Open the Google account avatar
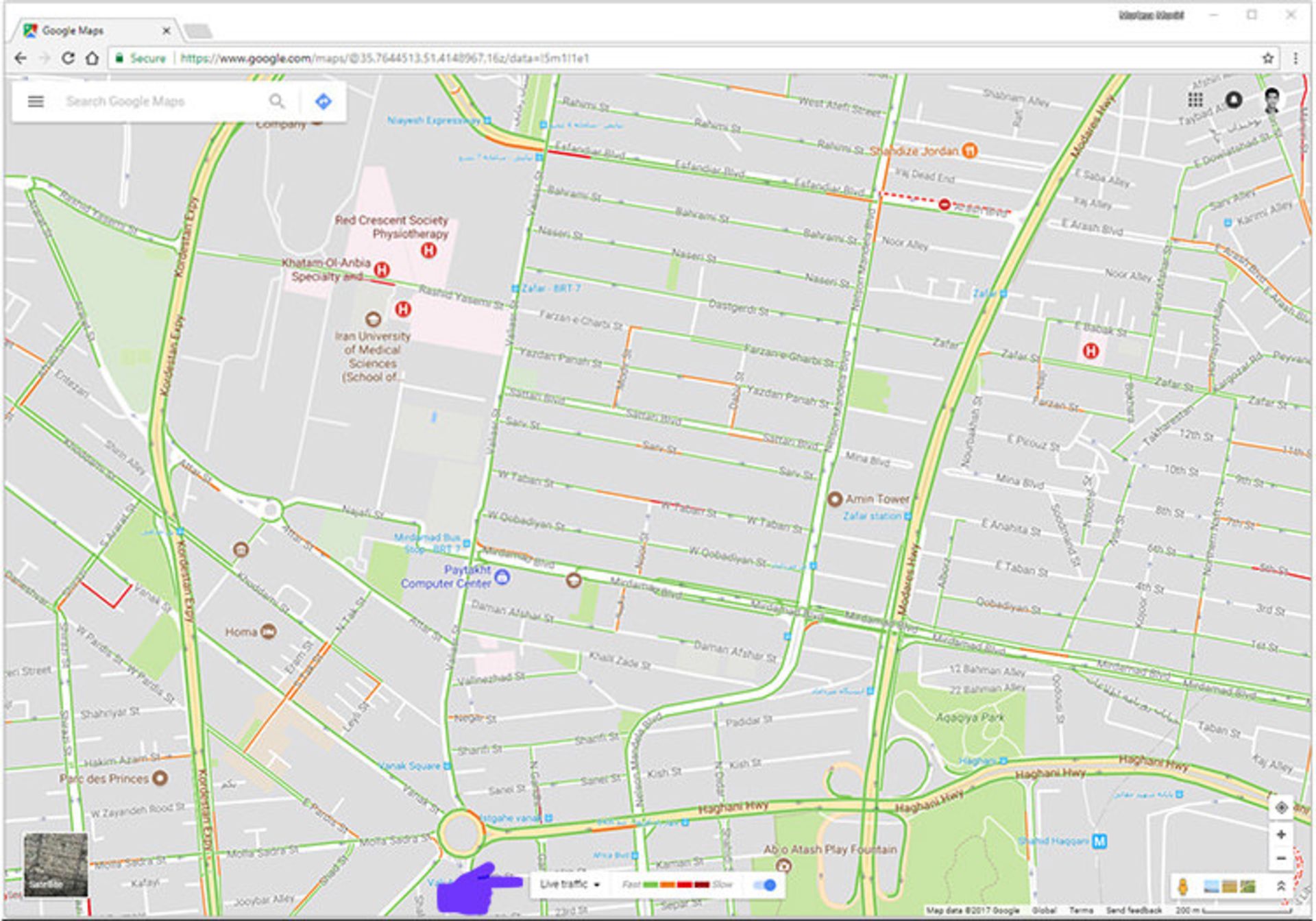Image resolution: width=1316 pixels, height=921 pixels. click(x=1272, y=100)
